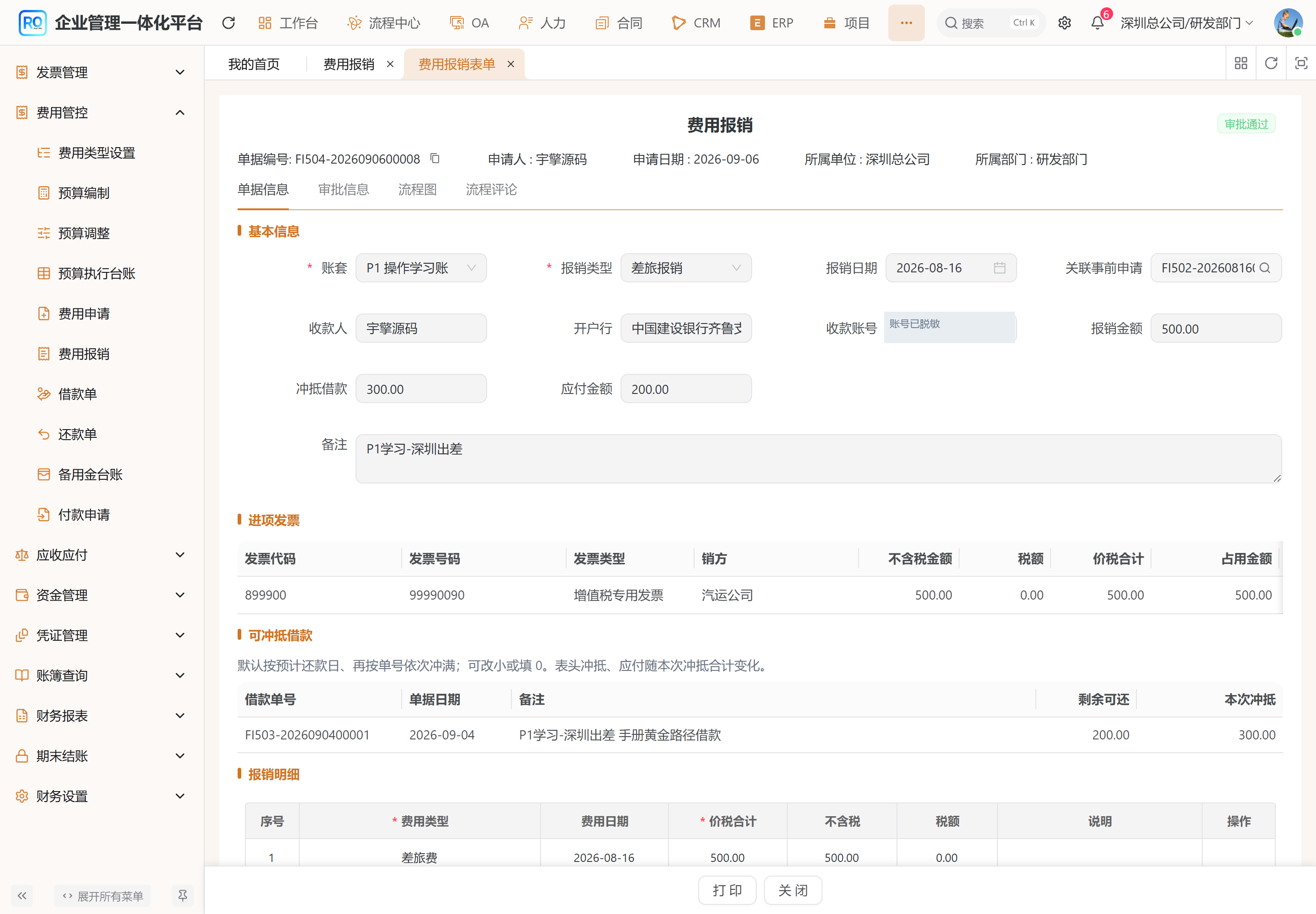Open the notification bell with badge 6
Screen dimensions: 1316x914
tap(1097, 23)
